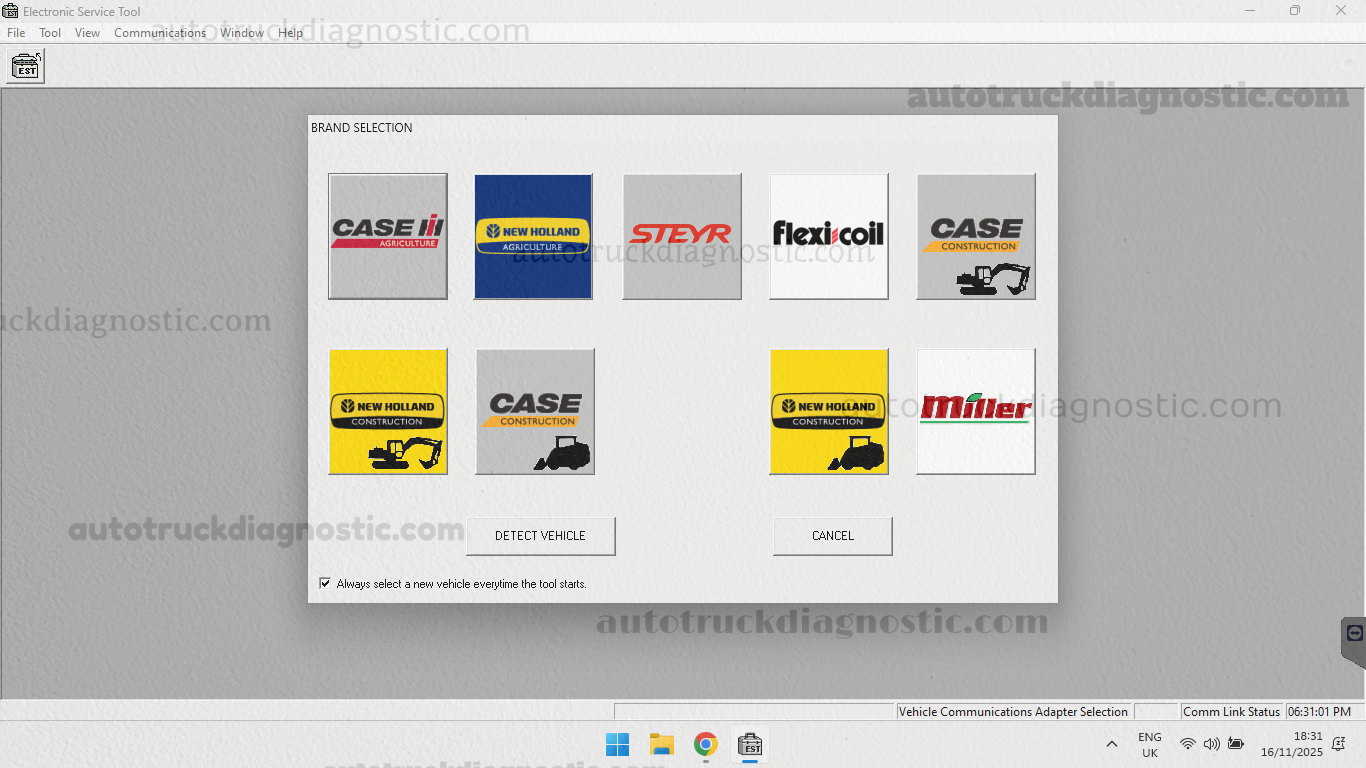The height and width of the screenshot is (768, 1366).
Task: Choose Case Construction tile with excavator
Action: pyautogui.click(x=975, y=236)
